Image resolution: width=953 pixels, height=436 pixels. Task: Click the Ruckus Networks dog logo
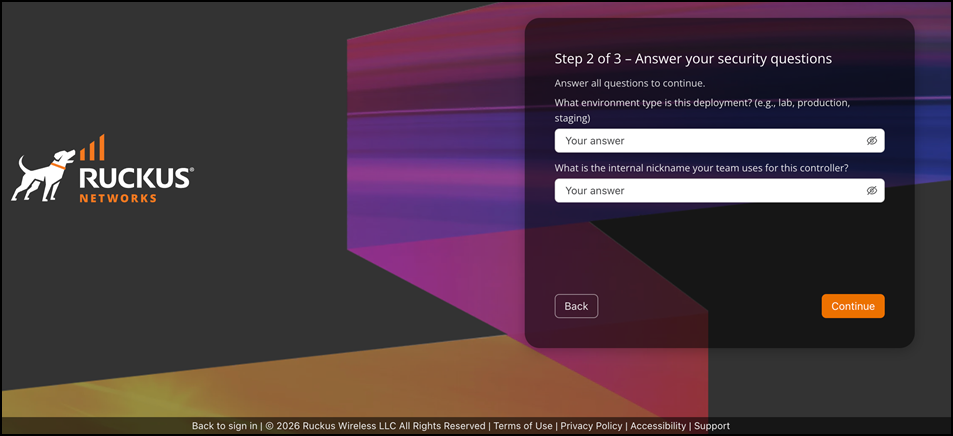102,168
